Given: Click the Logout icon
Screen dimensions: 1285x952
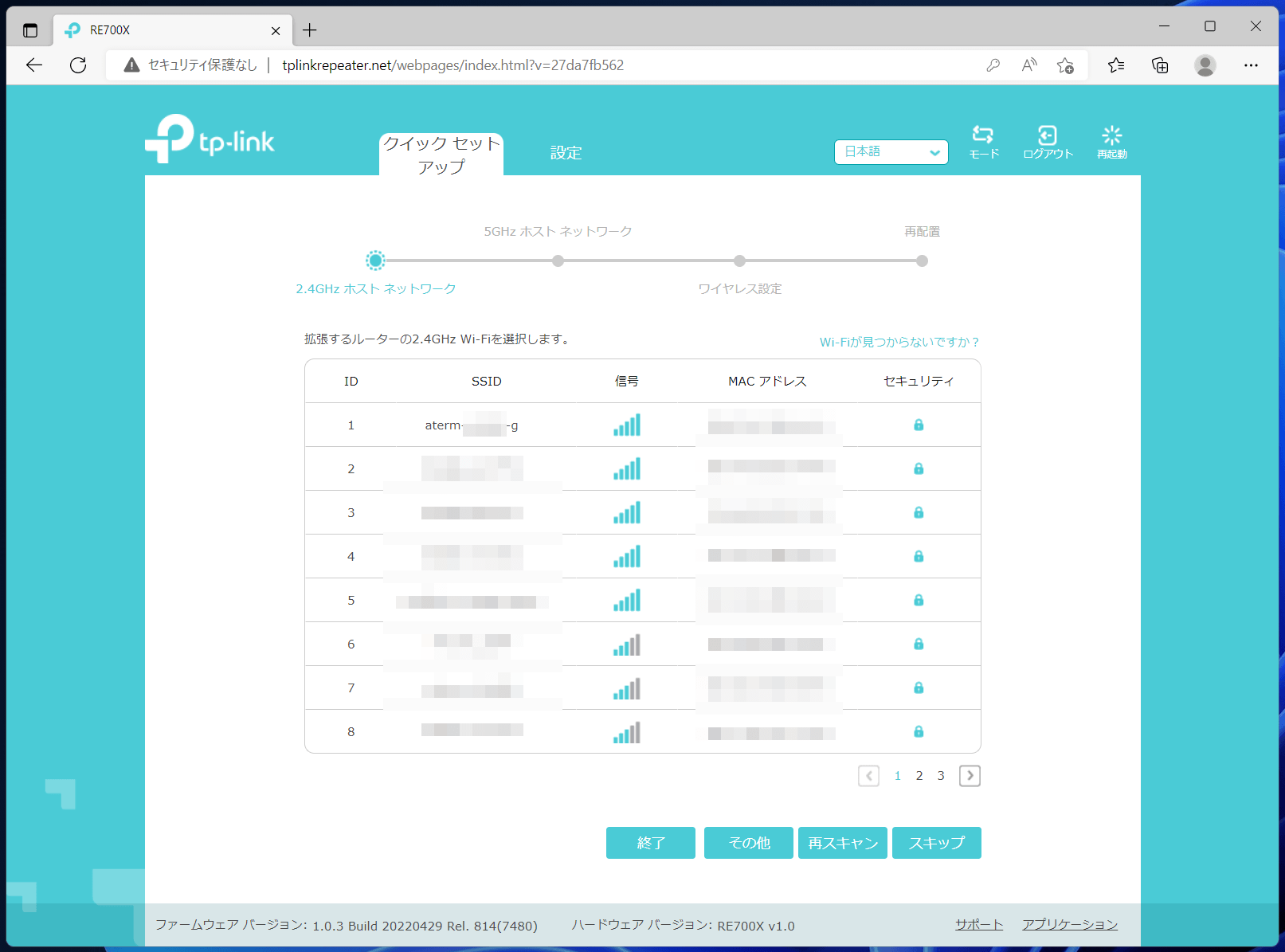Looking at the screenshot, I should tap(1048, 143).
